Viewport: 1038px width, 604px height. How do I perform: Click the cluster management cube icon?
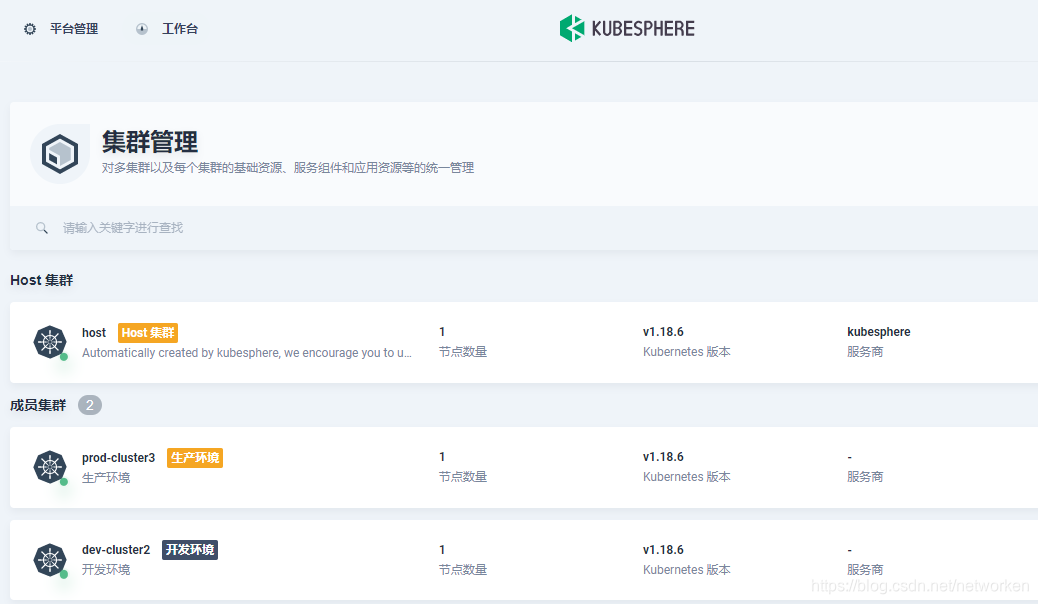(60, 154)
